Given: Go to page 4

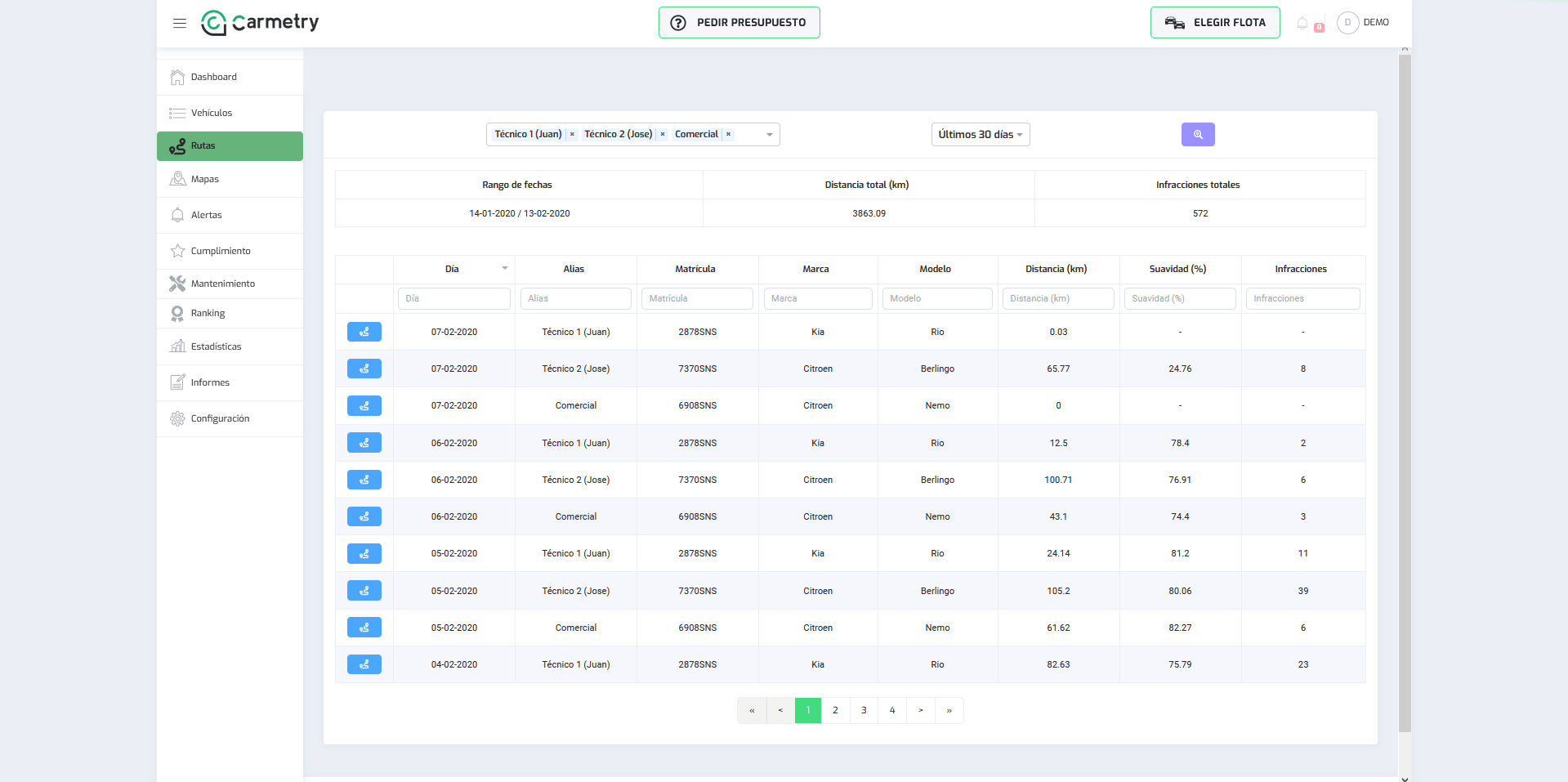Looking at the screenshot, I should pos(892,710).
